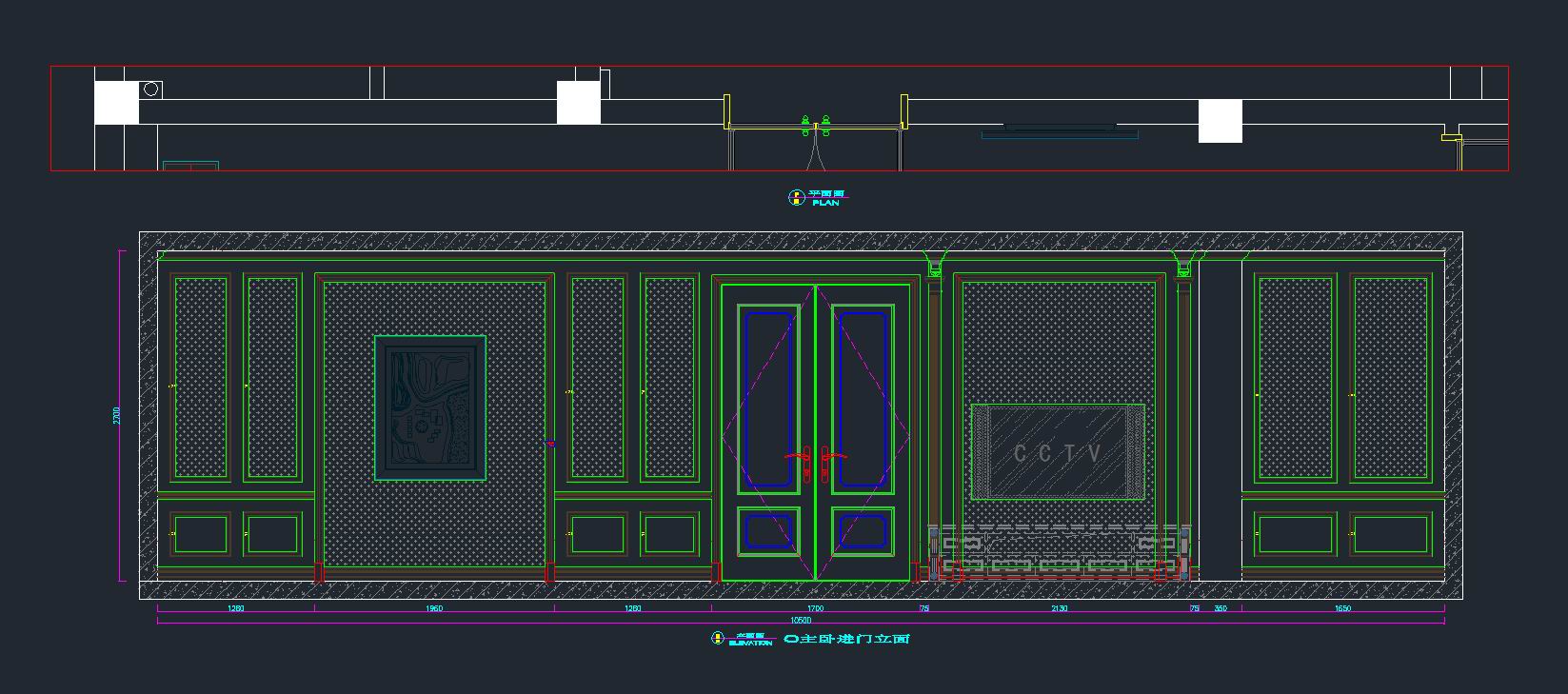Click the 10500 overall dimension text
Image resolution: width=1568 pixels, height=694 pixels.
click(802, 620)
